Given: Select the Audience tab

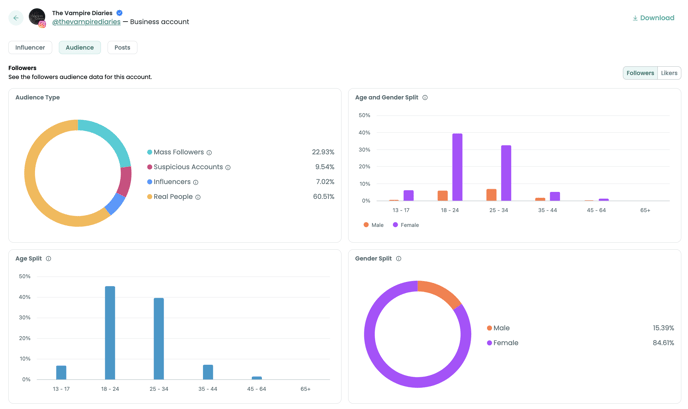Looking at the screenshot, I should (80, 47).
